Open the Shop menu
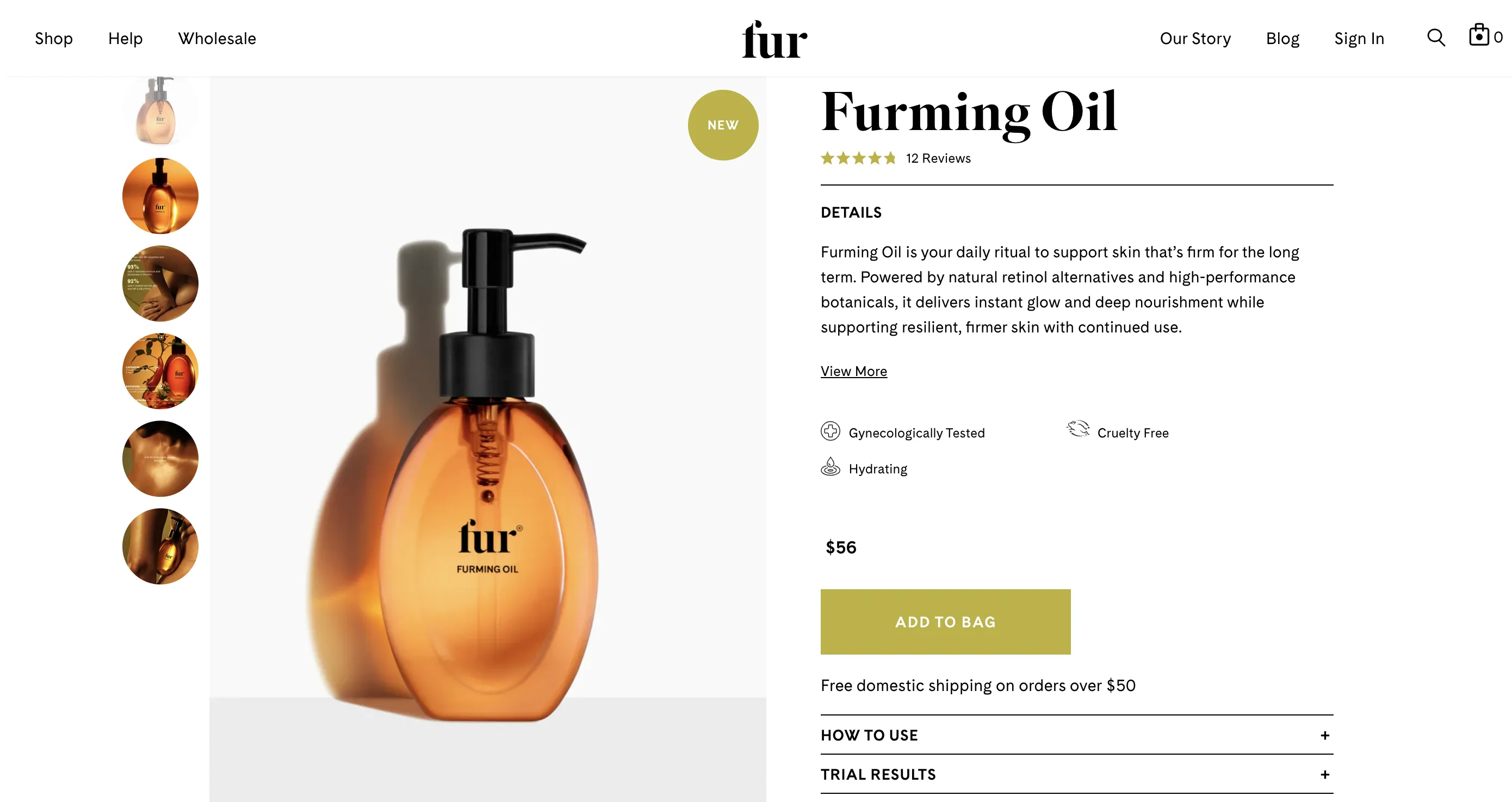Image resolution: width=1512 pixels, height=802 pixels. pyautogui.click(x=54, y=38)
